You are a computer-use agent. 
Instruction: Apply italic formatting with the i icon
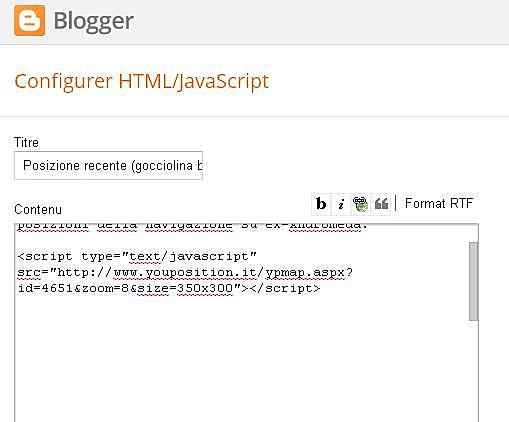(x=341, y=204)
